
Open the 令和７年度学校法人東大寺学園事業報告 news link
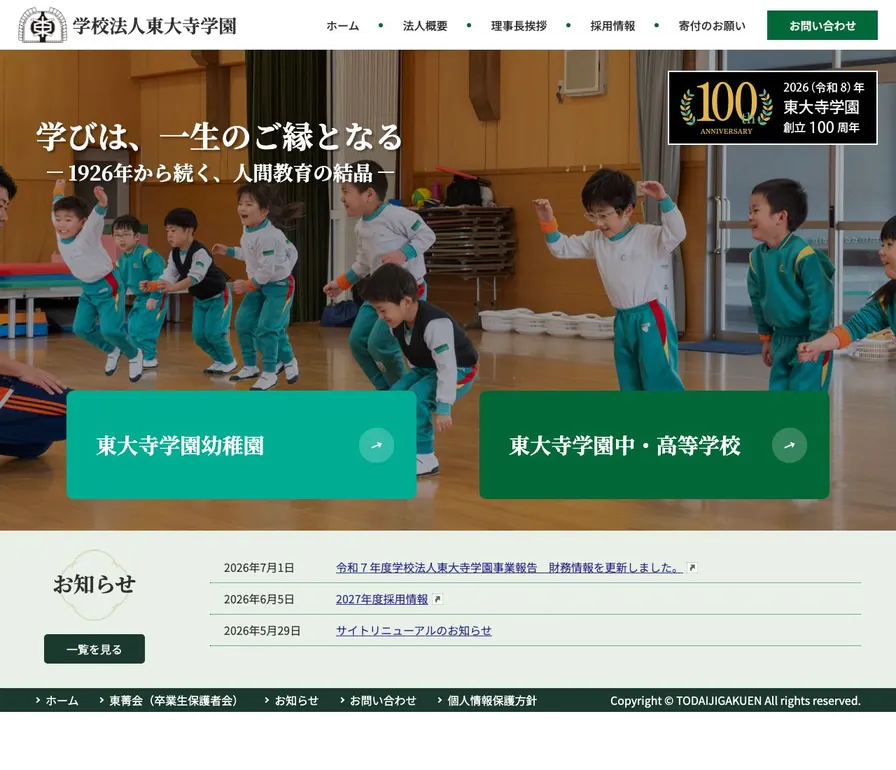(x=509, y=568)
